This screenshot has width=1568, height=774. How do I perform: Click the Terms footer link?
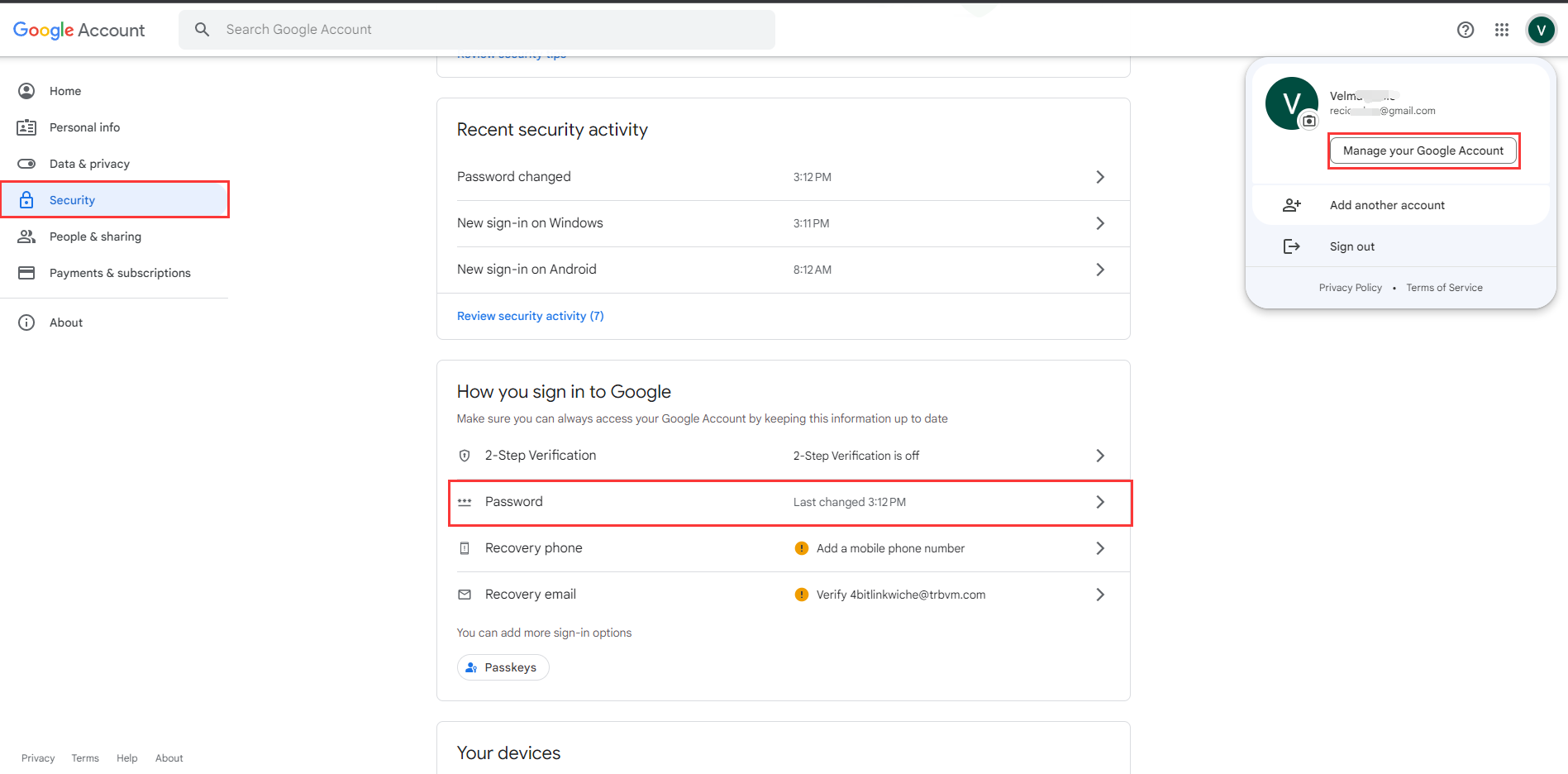coord(85,758)
